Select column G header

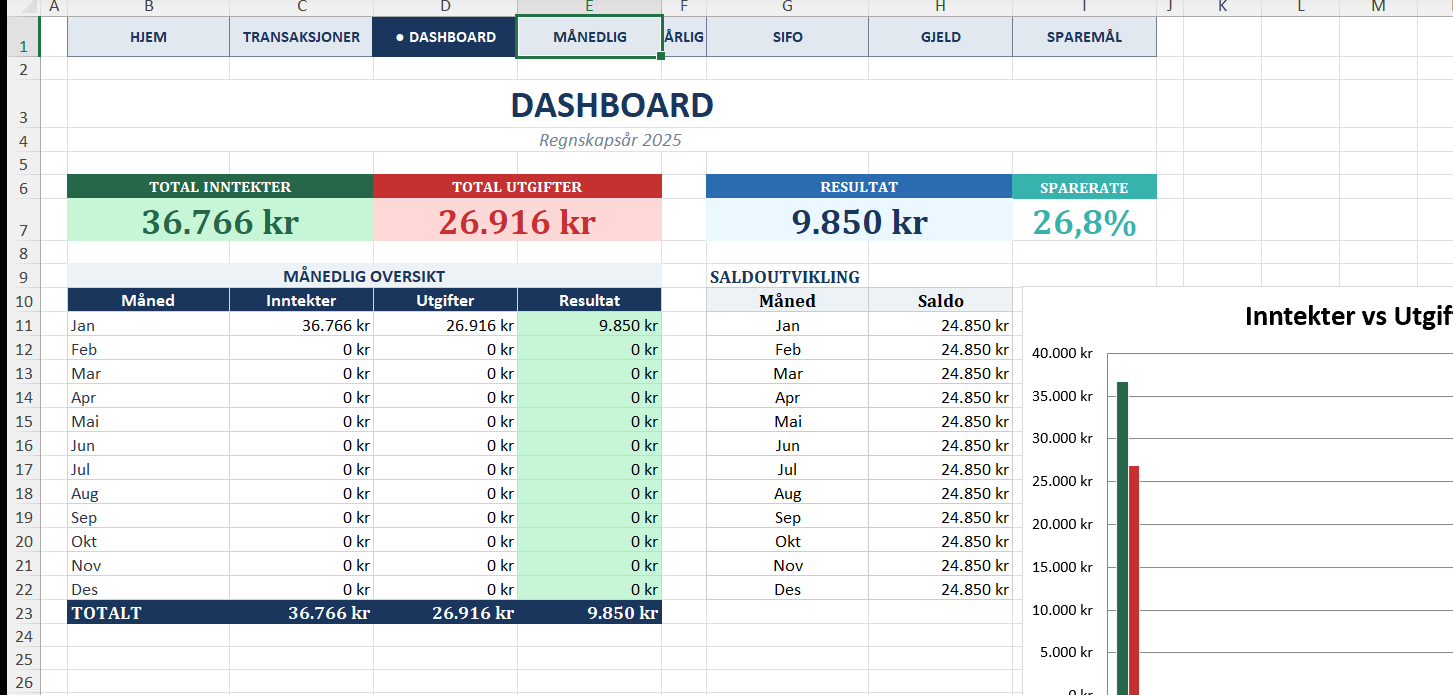coord(787,7)
